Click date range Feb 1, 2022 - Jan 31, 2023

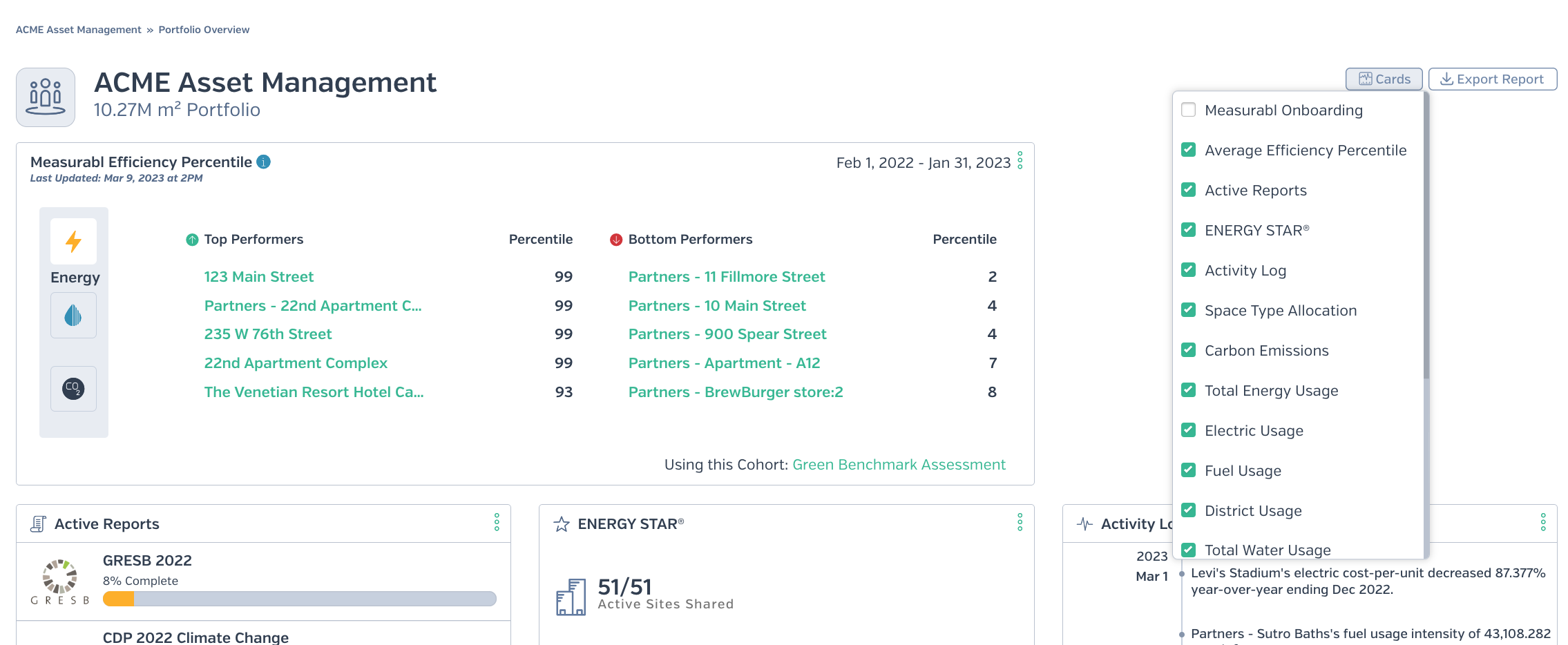923,163
